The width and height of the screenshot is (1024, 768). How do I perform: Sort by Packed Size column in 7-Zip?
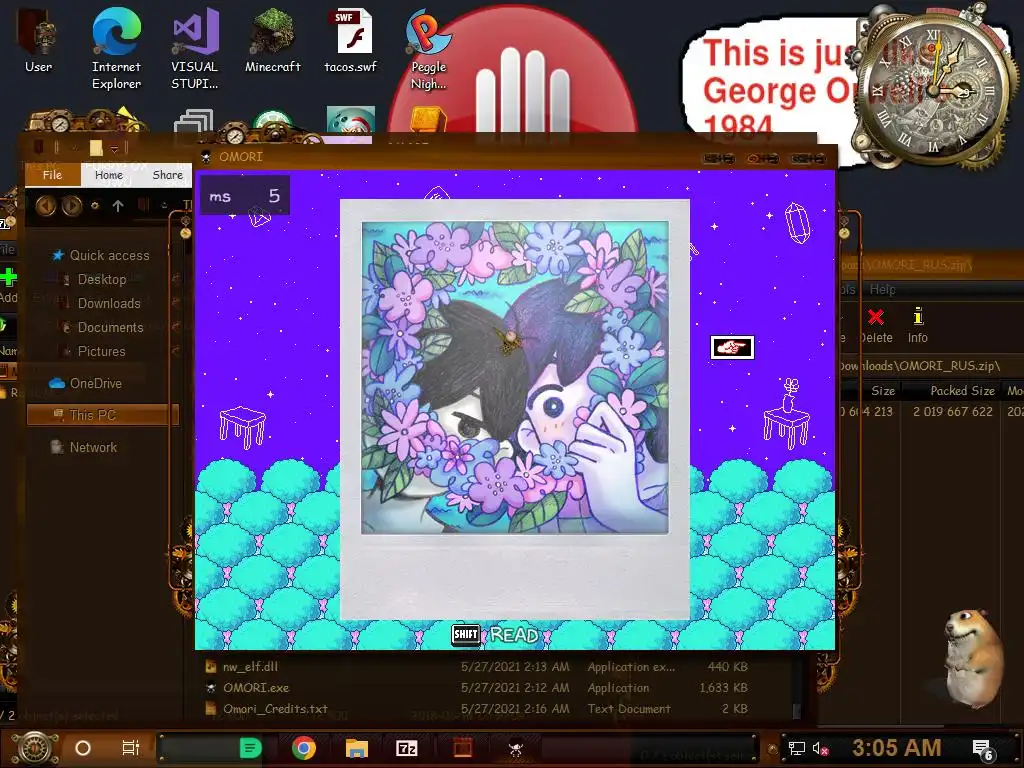click(962, 391)
